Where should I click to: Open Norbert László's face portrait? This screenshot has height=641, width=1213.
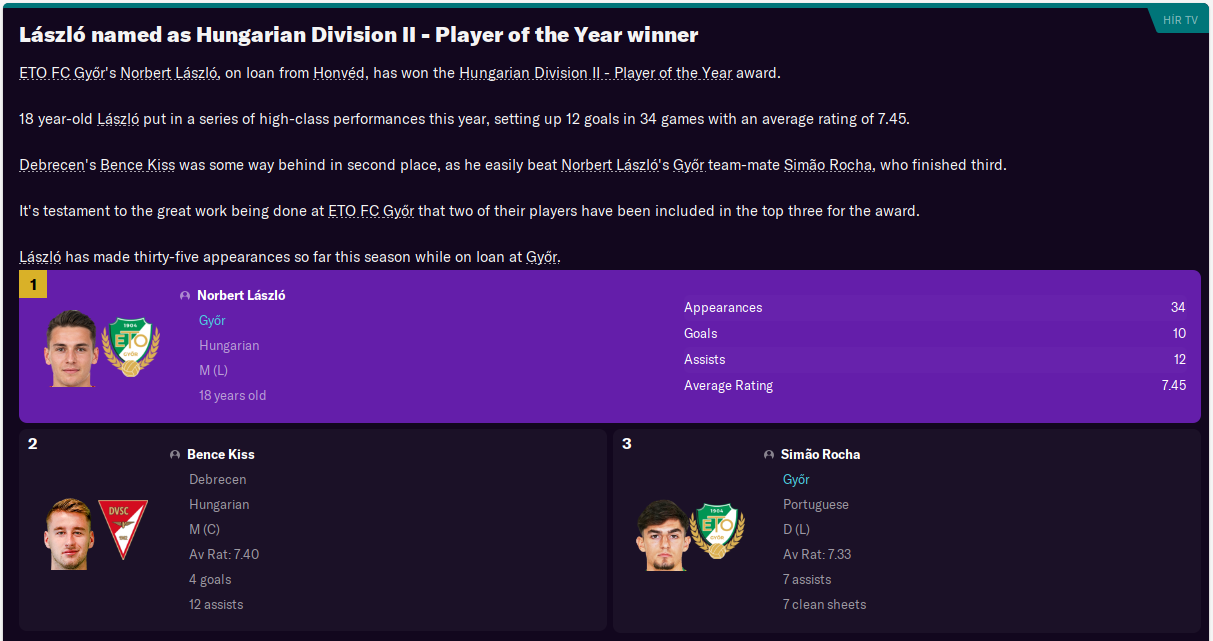coord(71,348)
